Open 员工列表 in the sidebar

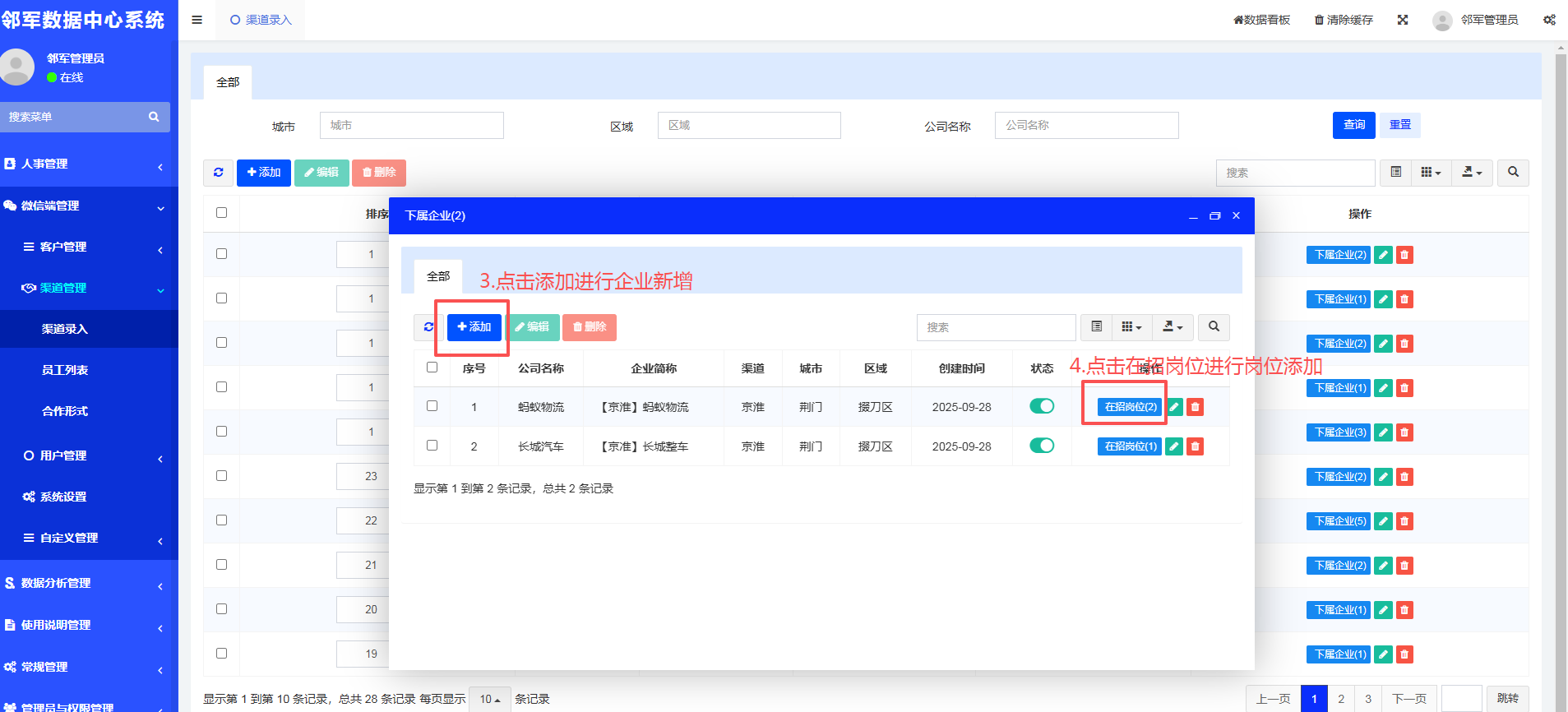click(65, 370)
